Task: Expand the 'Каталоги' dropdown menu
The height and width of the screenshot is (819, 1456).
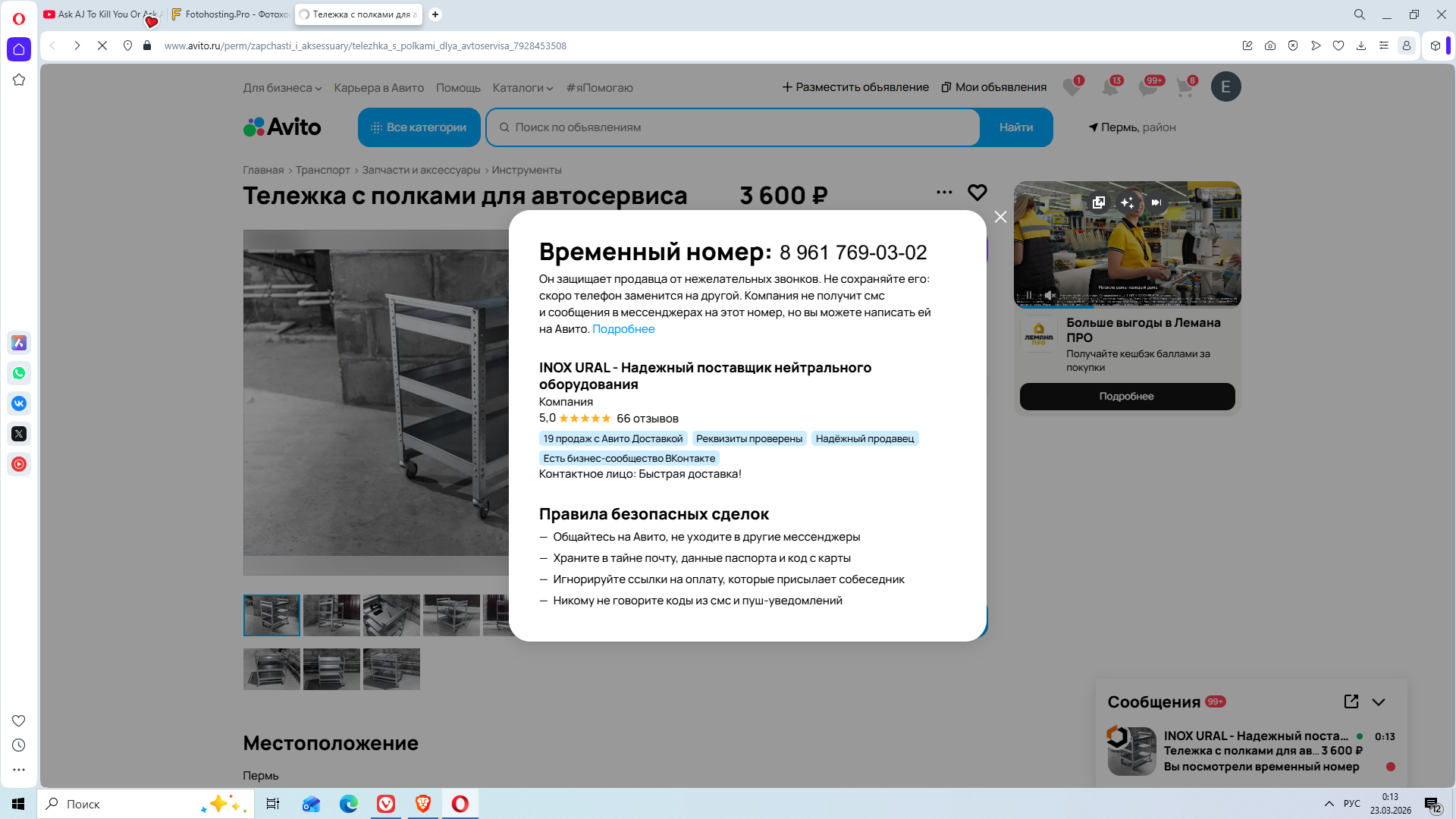Action: coord(522,88)
